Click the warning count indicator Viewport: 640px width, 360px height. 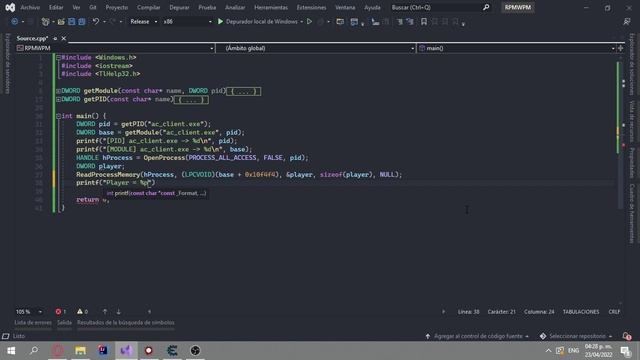(x=82, y=312)
